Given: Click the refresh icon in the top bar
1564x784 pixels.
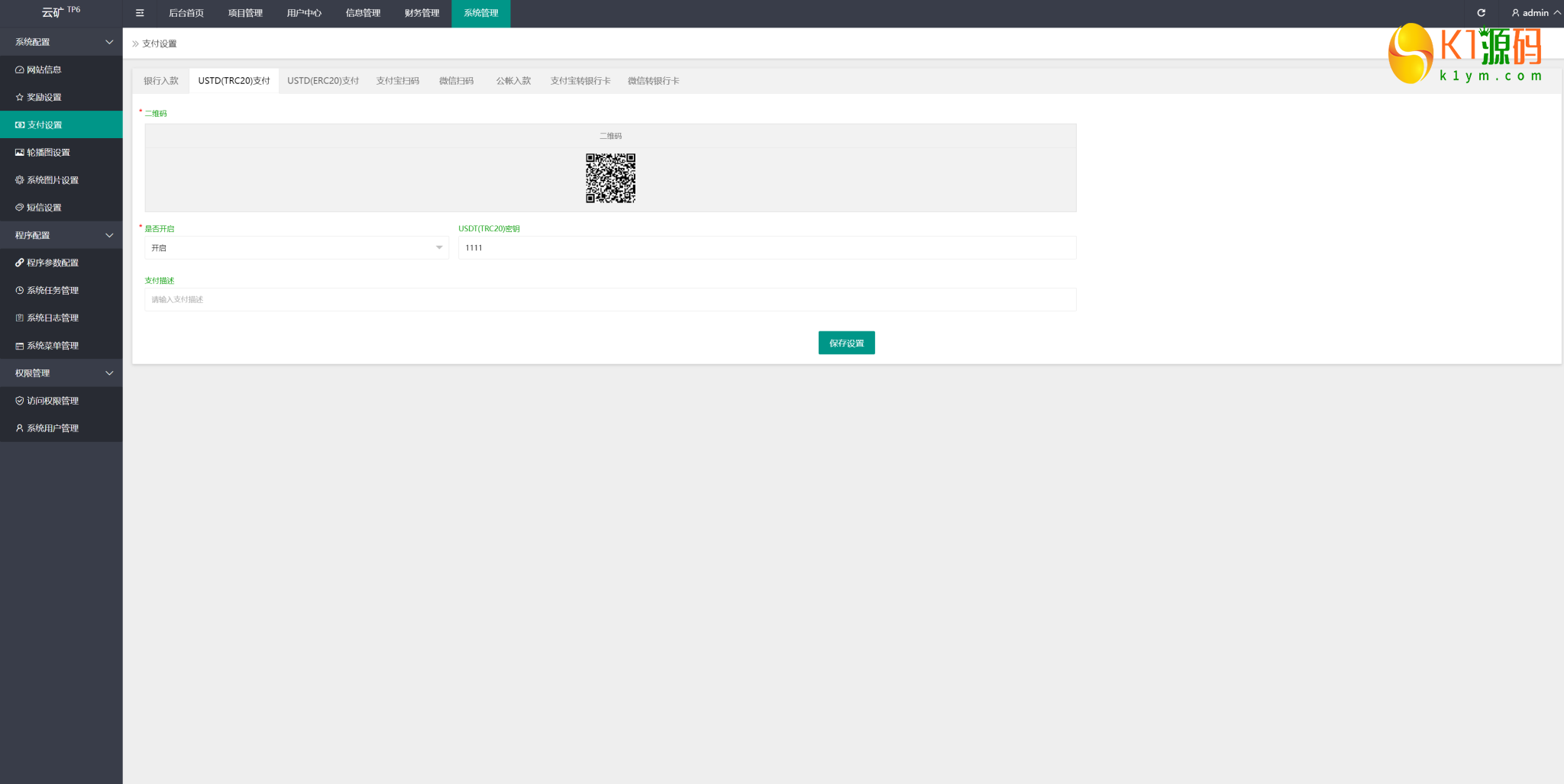Looking at the screenshot, I should click(1482, 13).
